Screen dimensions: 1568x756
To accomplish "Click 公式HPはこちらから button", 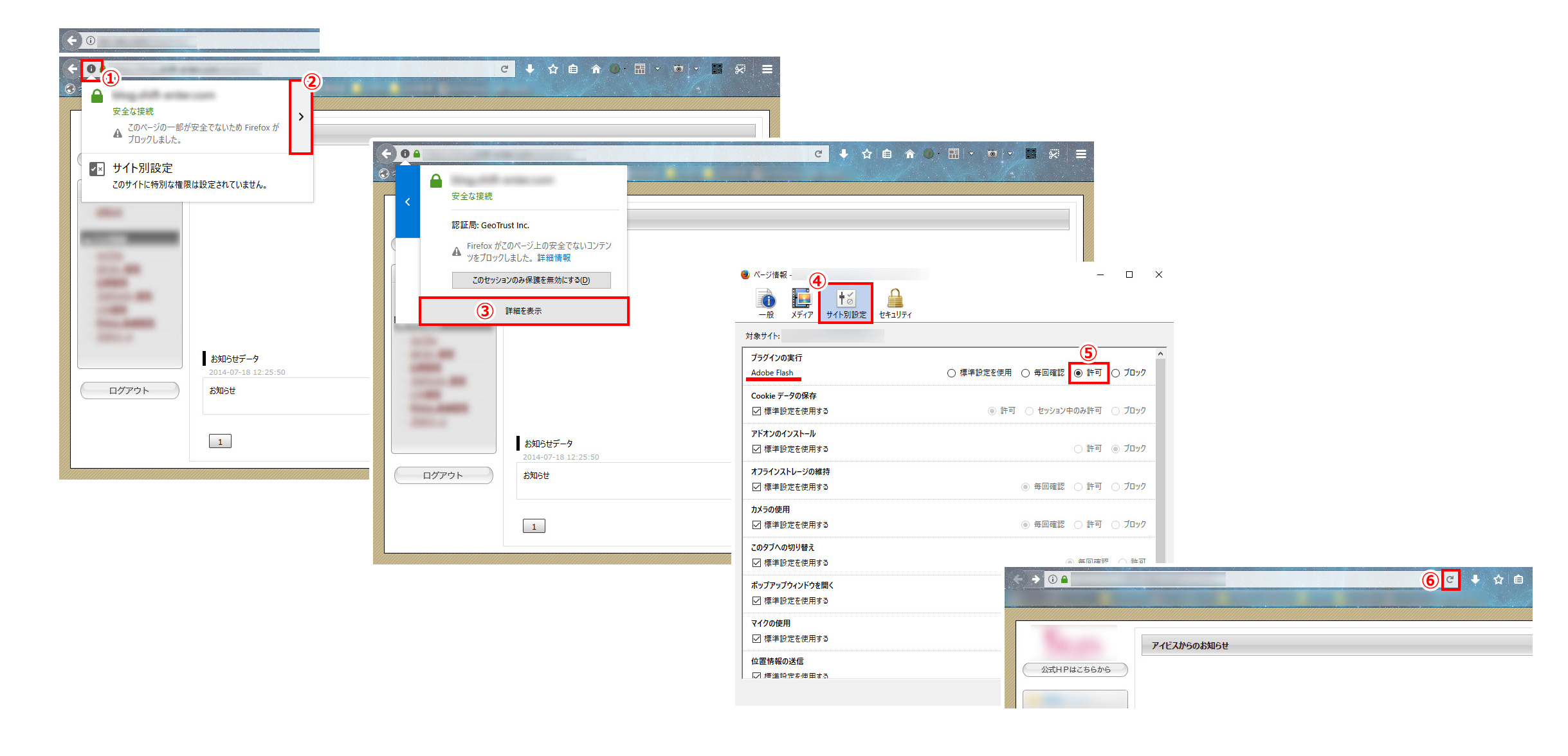I will (x=1075, y=669).
